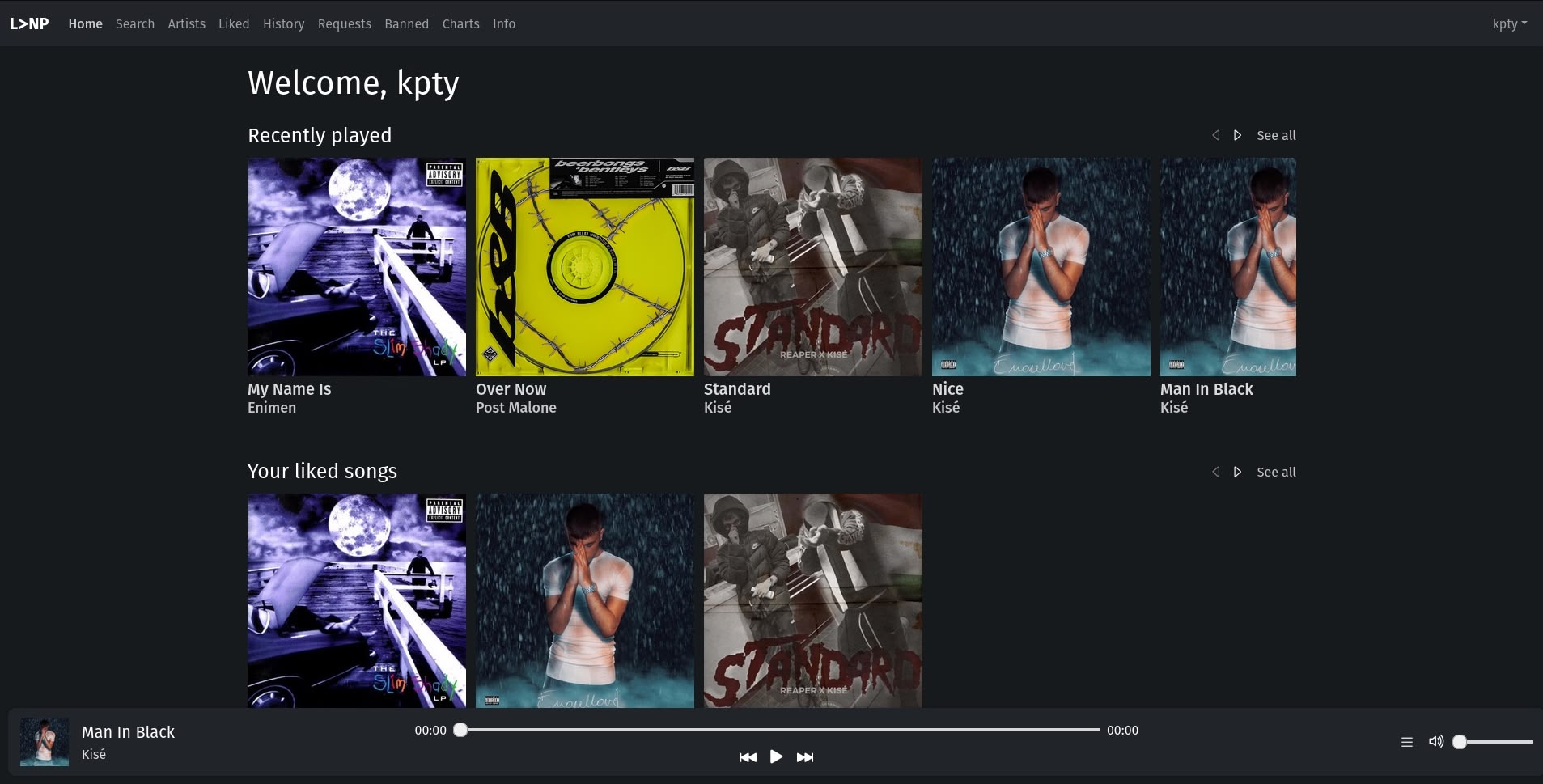The height and width of the screenshot is (784, 1543).
Task: Play the current track
Action: pos(776,757)
